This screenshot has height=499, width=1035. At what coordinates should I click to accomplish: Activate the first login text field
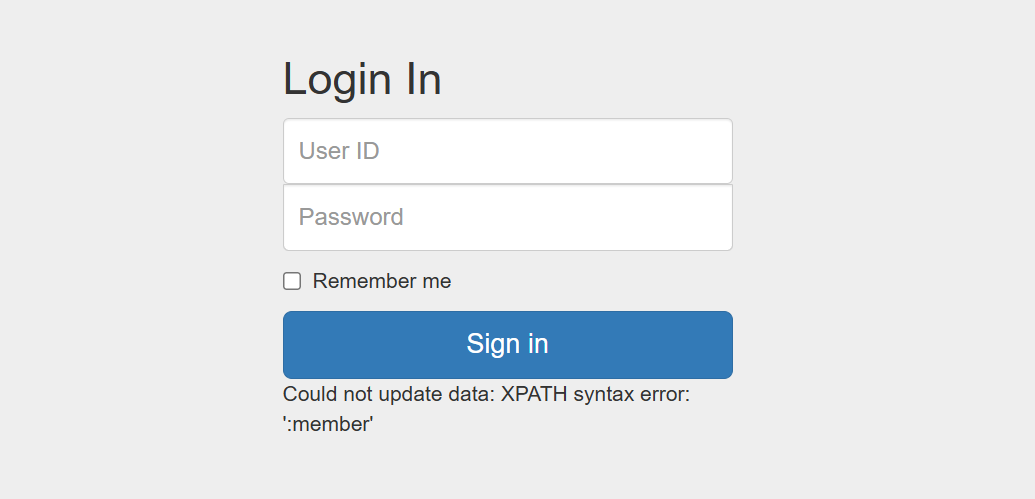[508, 151]
